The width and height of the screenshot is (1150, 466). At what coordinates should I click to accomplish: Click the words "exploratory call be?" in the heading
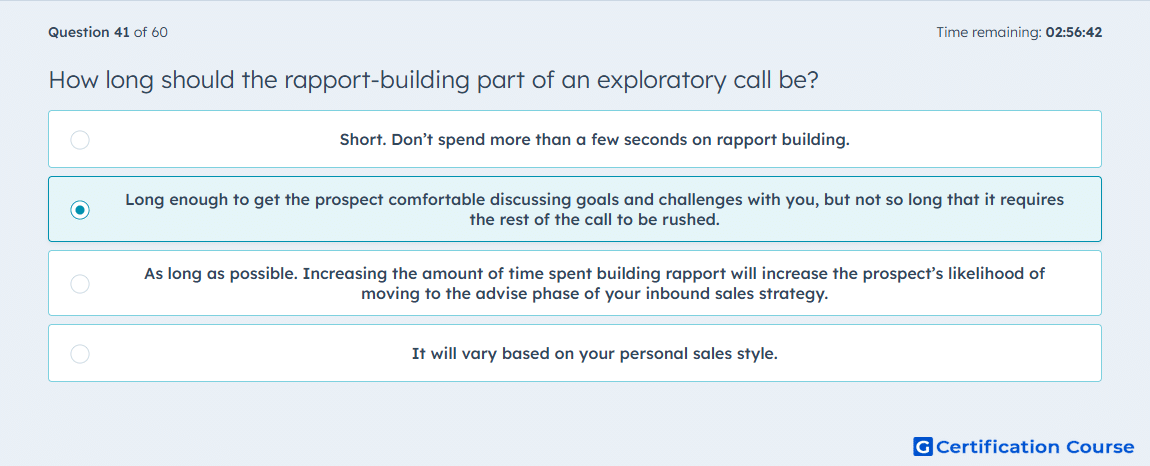click(707, 80)
